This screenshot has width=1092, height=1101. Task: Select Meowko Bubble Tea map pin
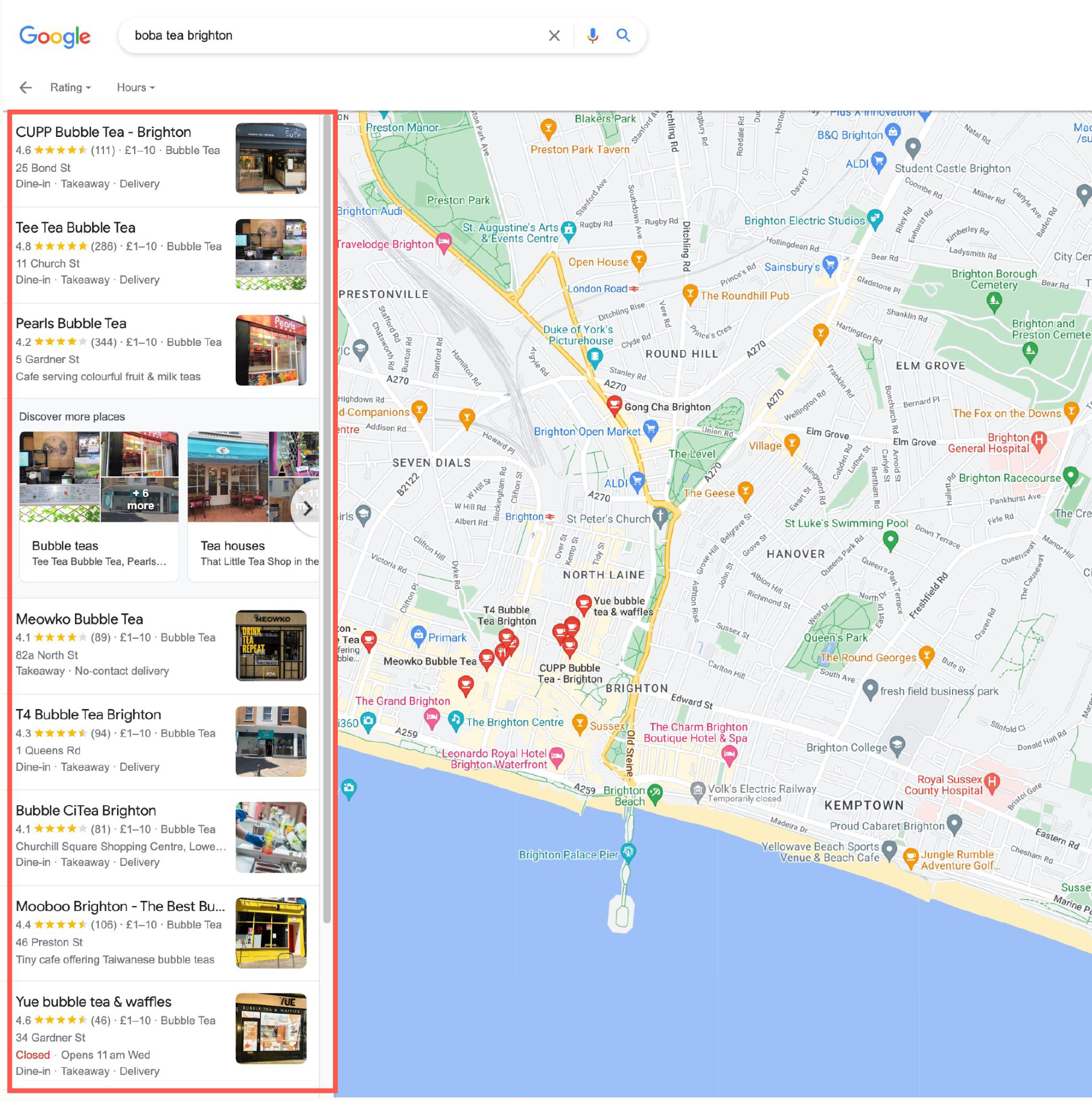tap(486, 659)
